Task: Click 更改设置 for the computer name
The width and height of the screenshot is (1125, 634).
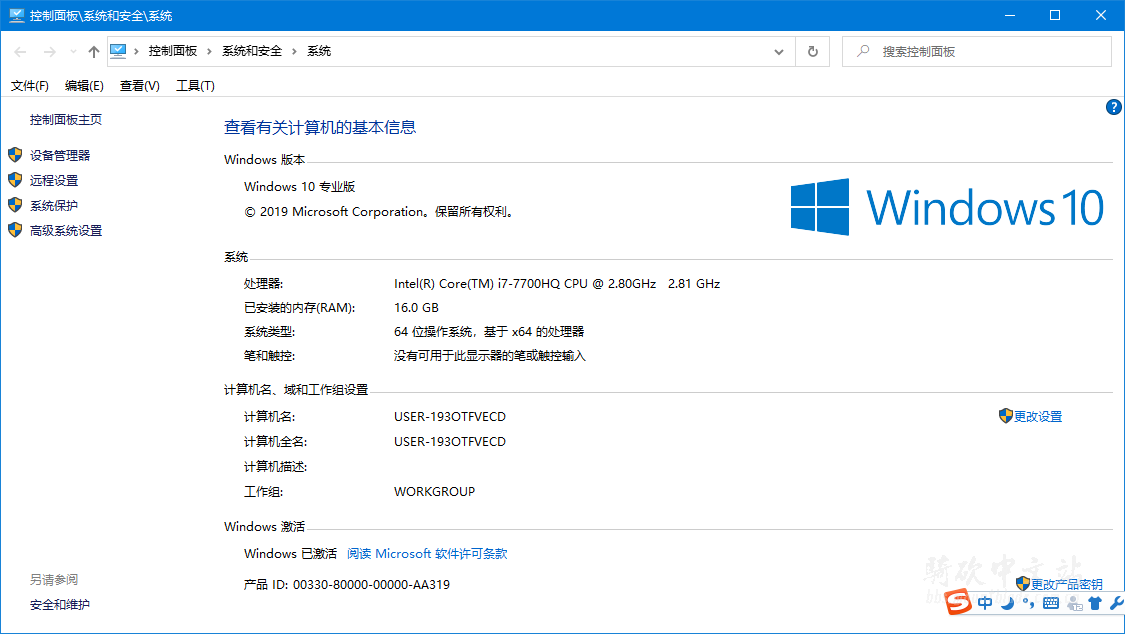Action: [1037, 417]
